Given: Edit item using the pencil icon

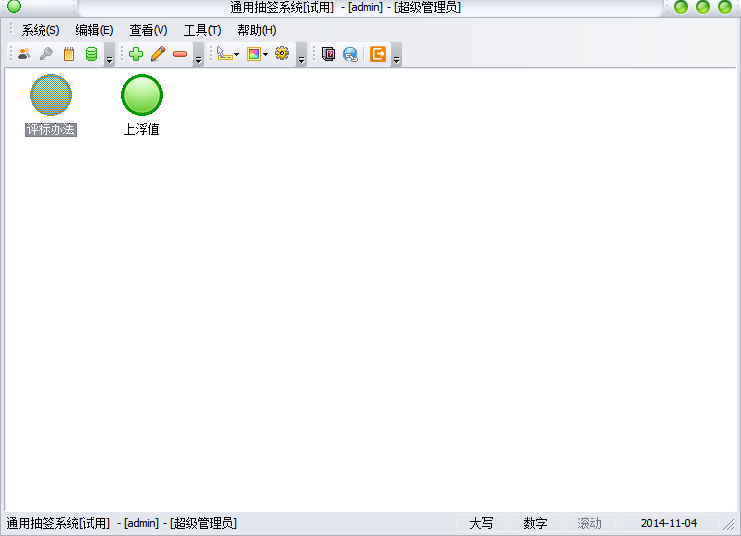Looking at the screenshot, I should coord(158,54).
